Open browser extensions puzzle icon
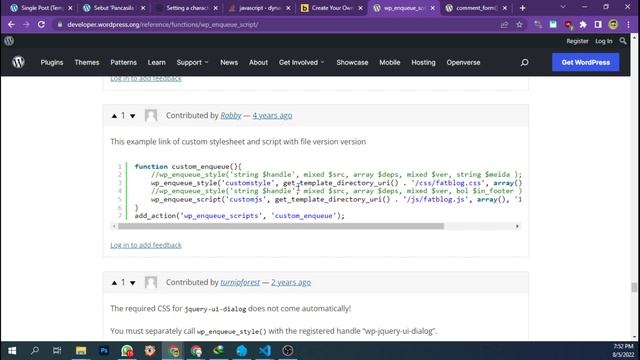The height and width of the screenshot is (360, 640). (583, 24)
